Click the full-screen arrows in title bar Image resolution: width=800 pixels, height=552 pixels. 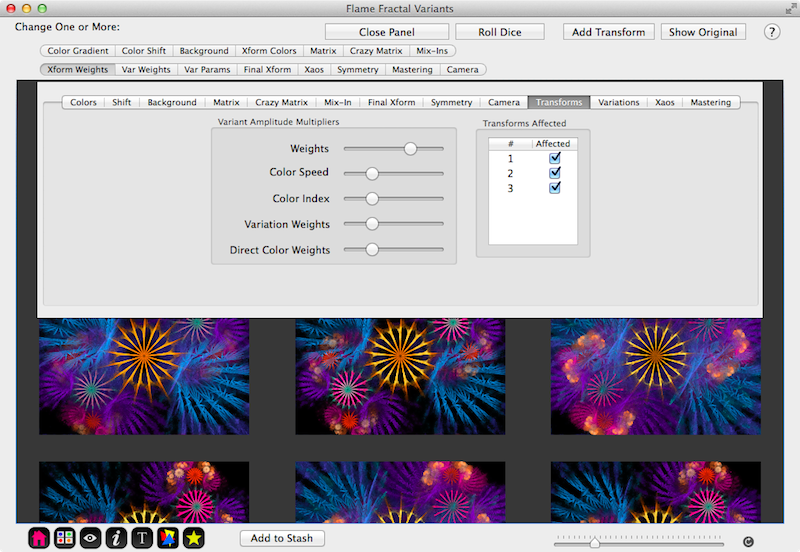[790, 9]
